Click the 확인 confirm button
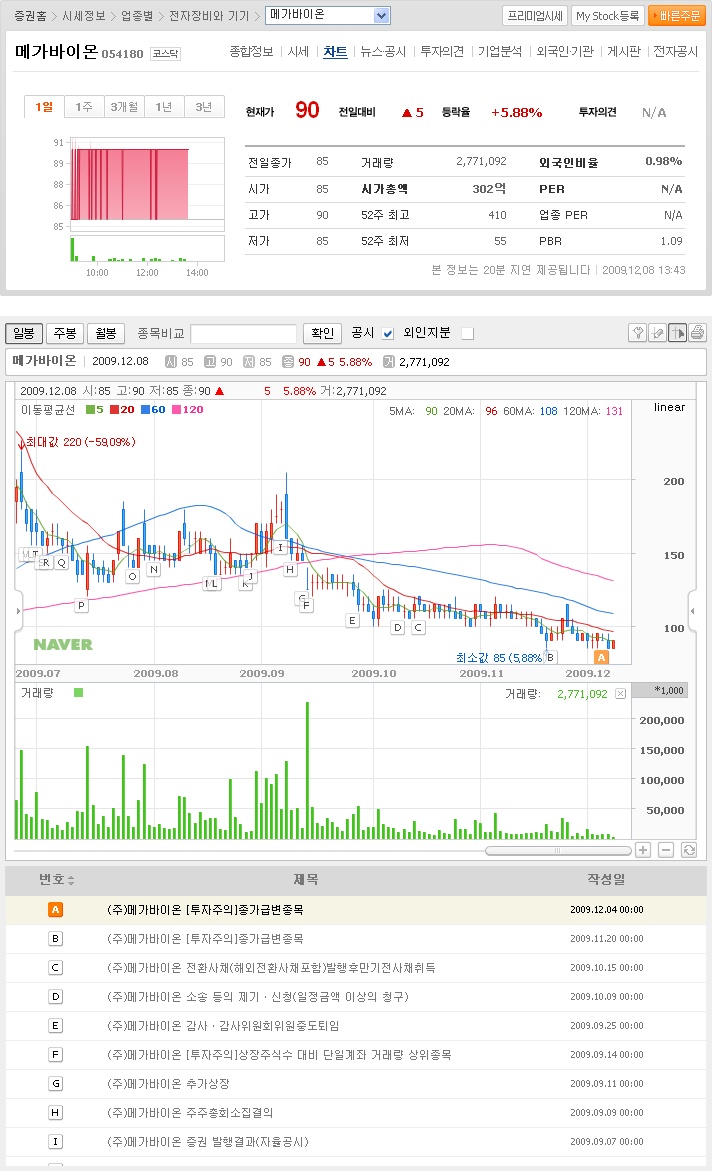712x1171 pixels. tap(323, 333)
